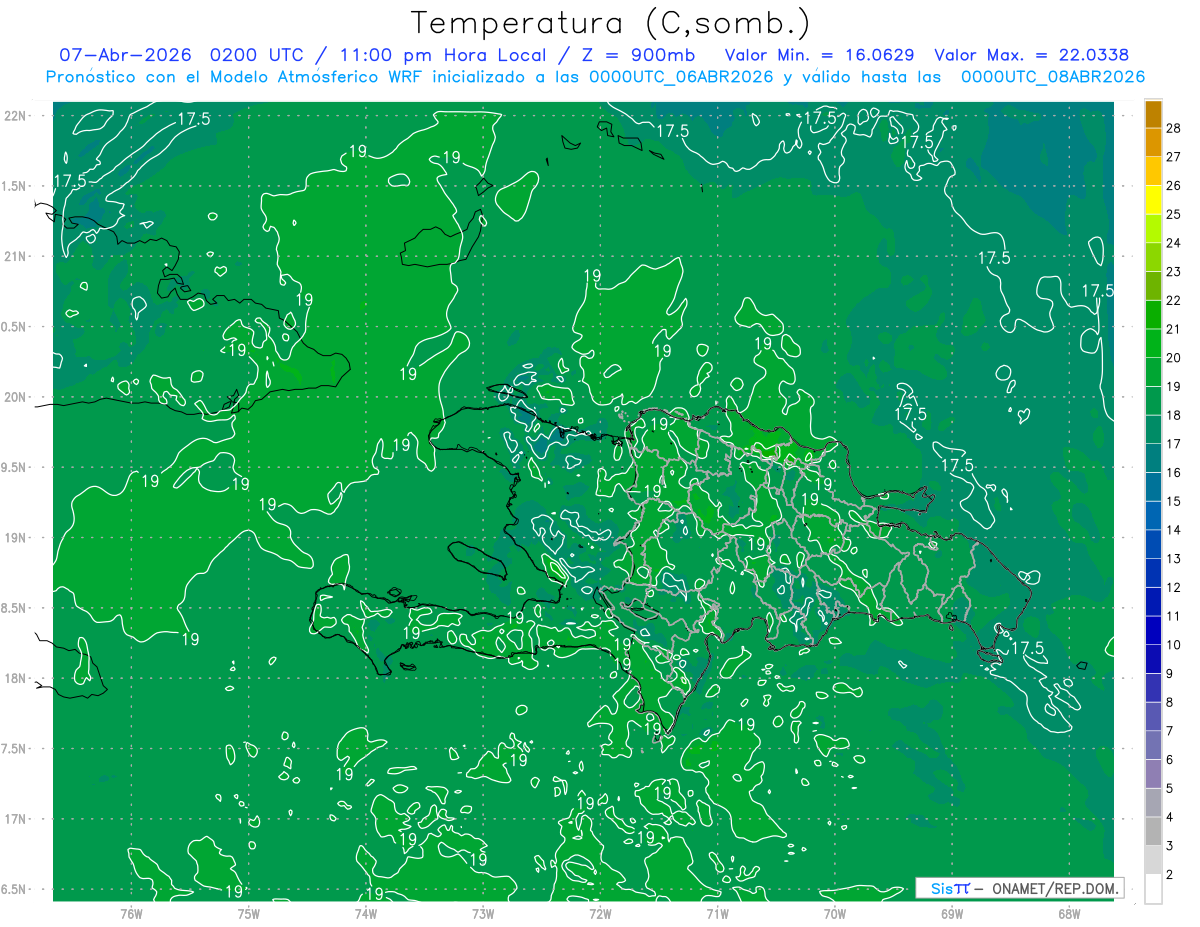Pick the dark orange swatch above label 28
Viewport: 1200px width, 927px height.
[x=1153, y=114]
